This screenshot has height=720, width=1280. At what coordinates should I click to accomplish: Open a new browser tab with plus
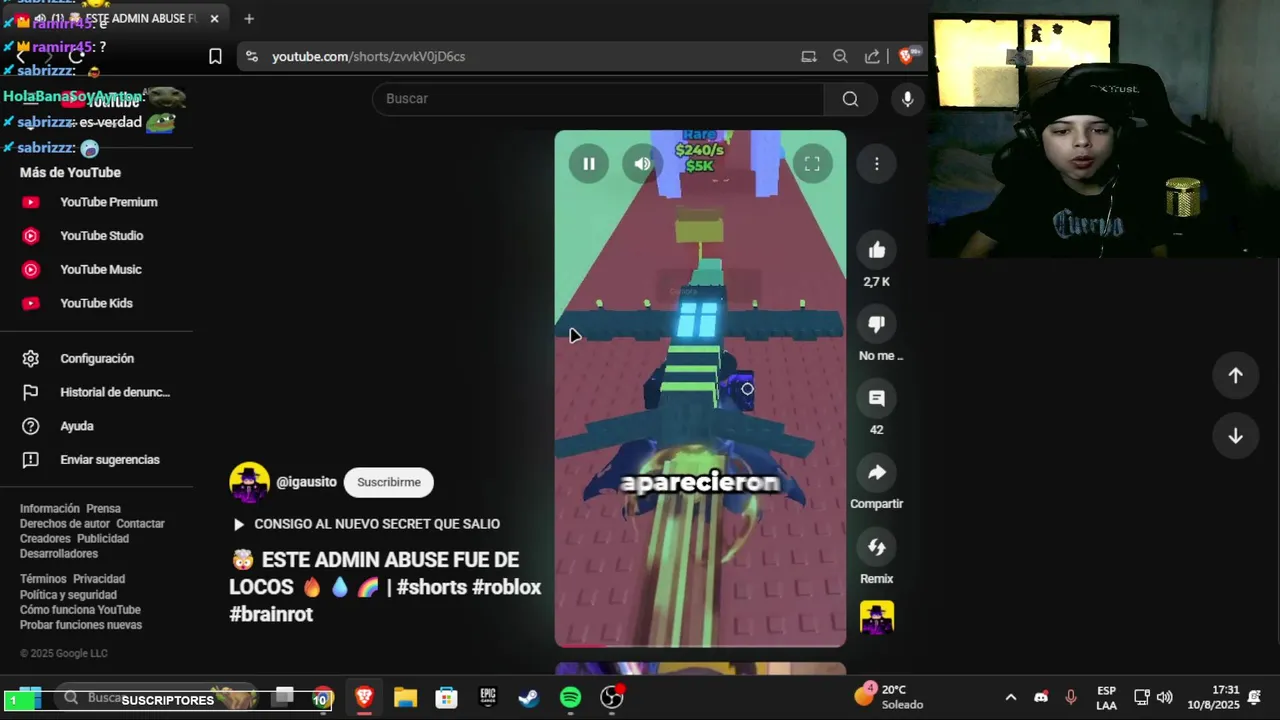click(x=249, y=18)
